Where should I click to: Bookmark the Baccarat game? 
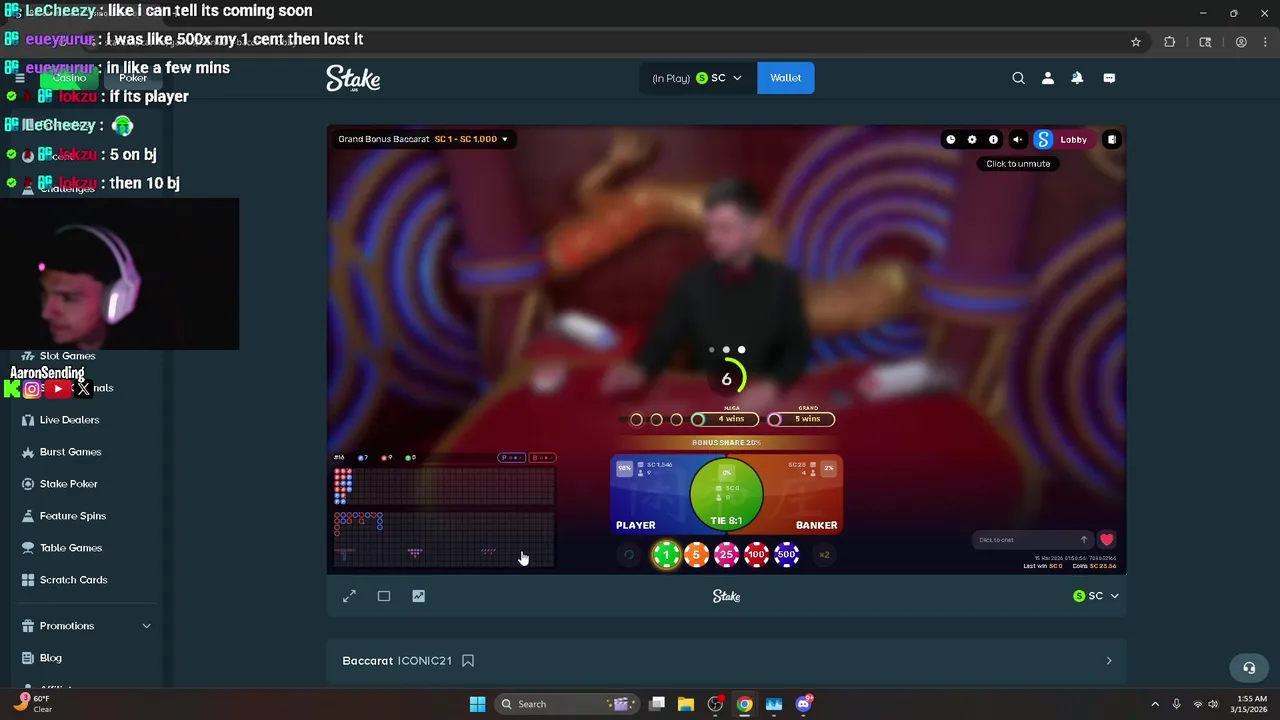tap(468, 661)
